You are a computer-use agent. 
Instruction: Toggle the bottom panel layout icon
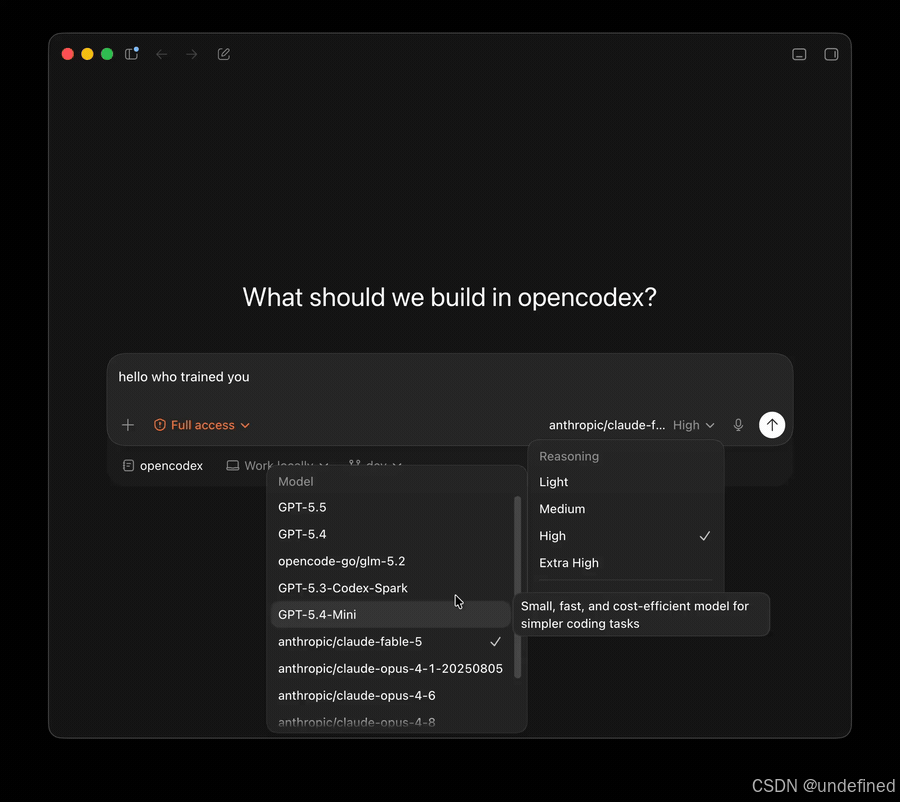pyautogui.click(x=799, y=54)
